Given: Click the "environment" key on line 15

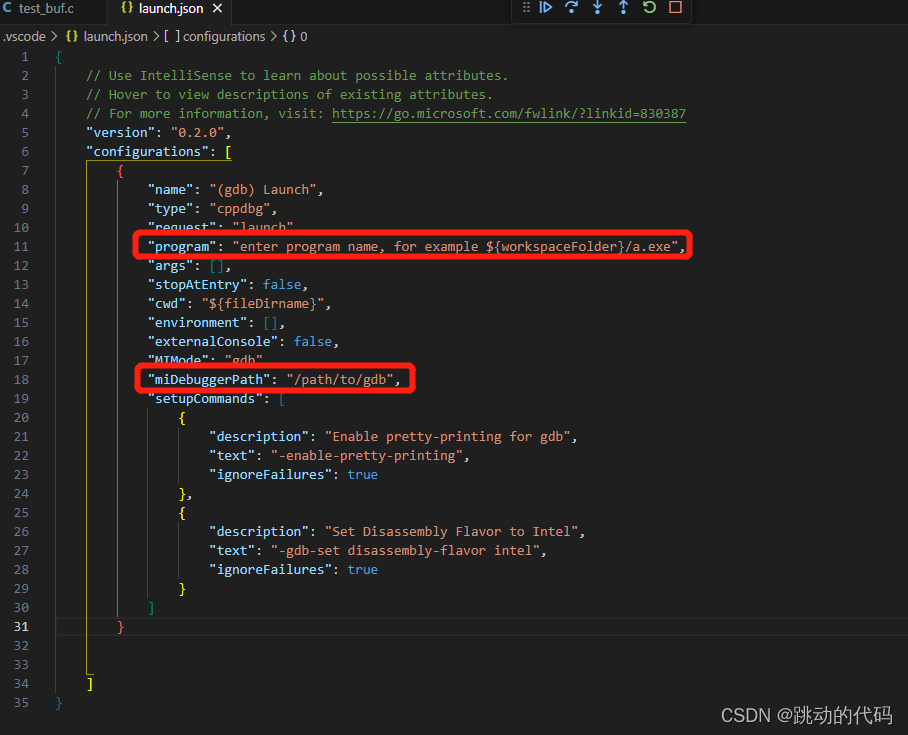Looking at the screenshot, I should point(197,323).
